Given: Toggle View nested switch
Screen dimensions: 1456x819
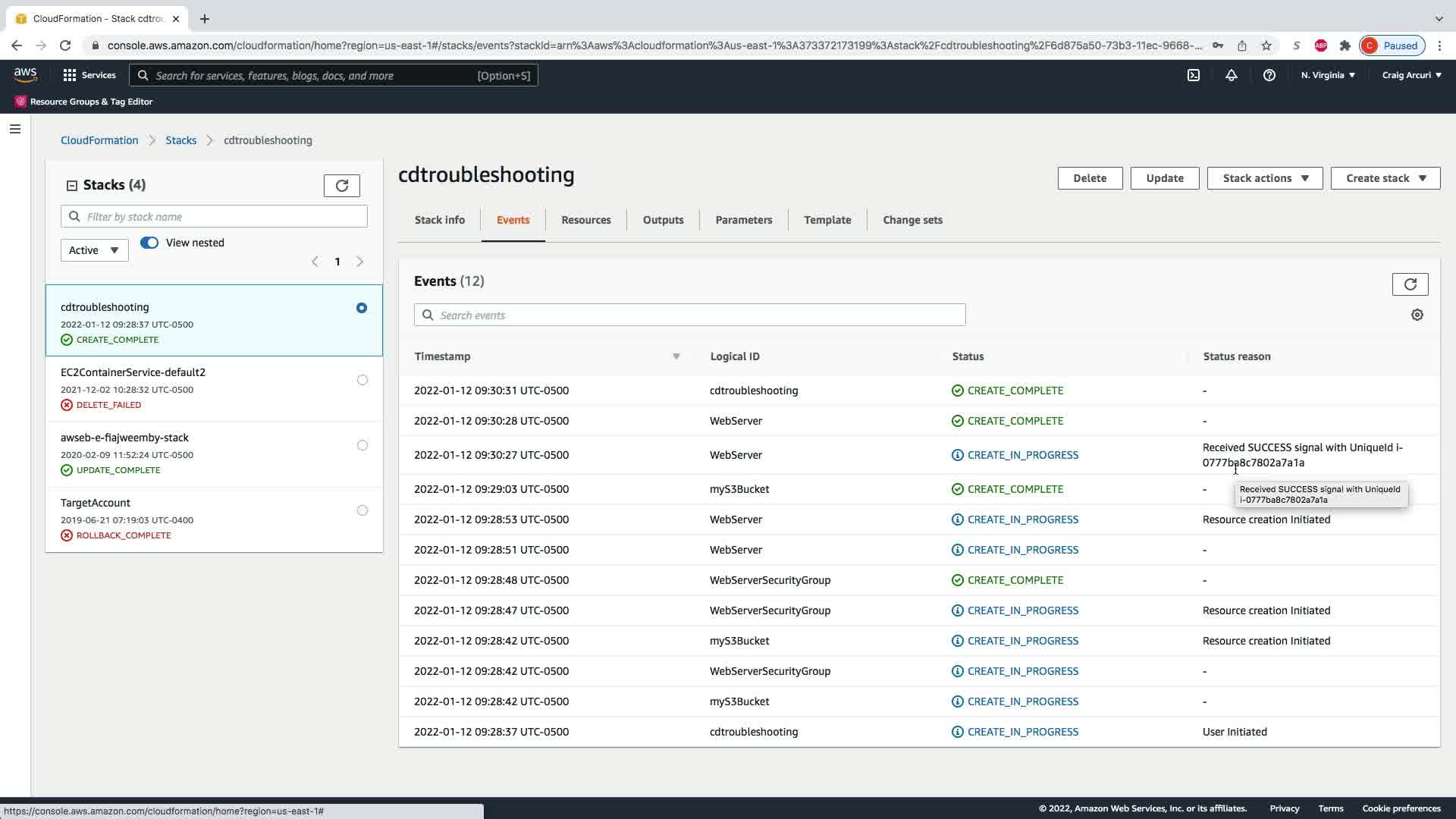Looking at the screenshot, I should pyautogui.click(x=149, y=243).
